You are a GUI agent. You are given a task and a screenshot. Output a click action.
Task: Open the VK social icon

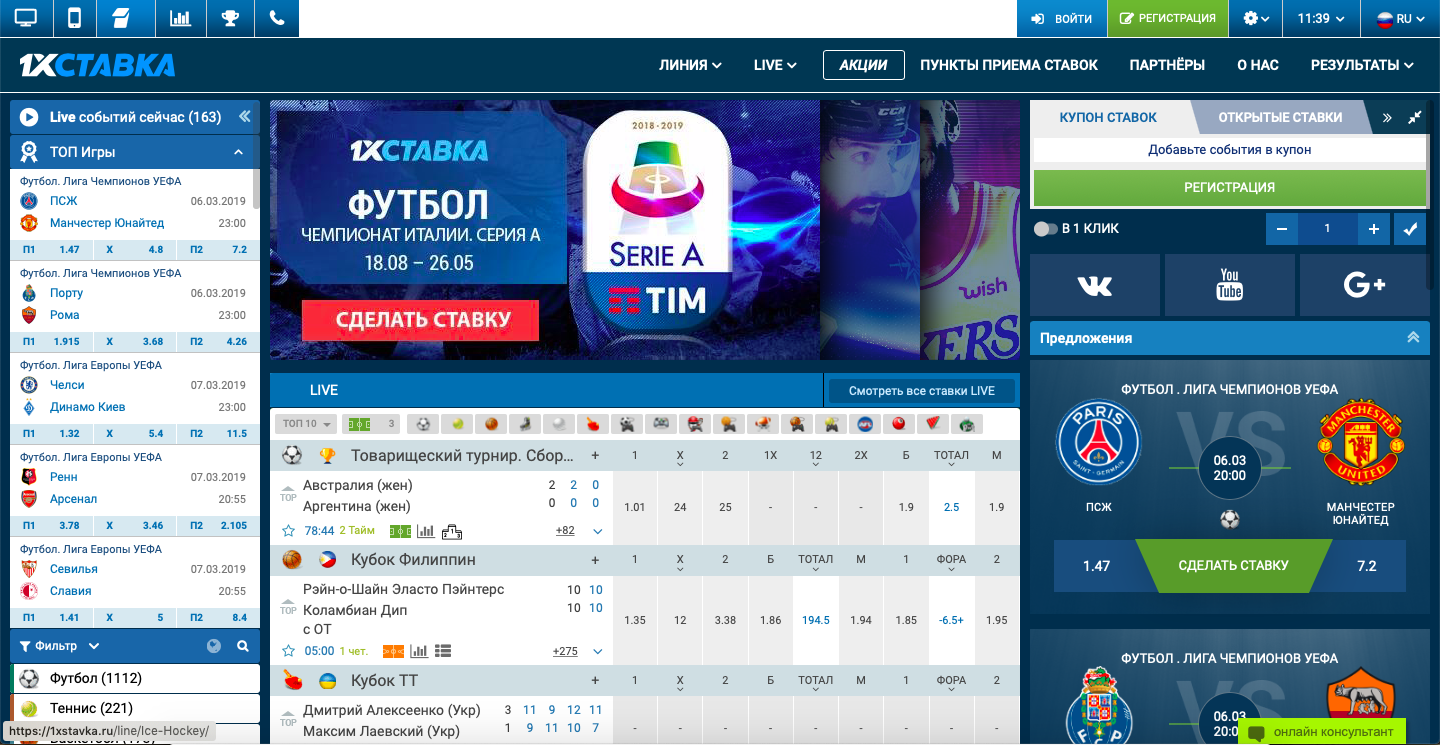[x=1094, y=285]
